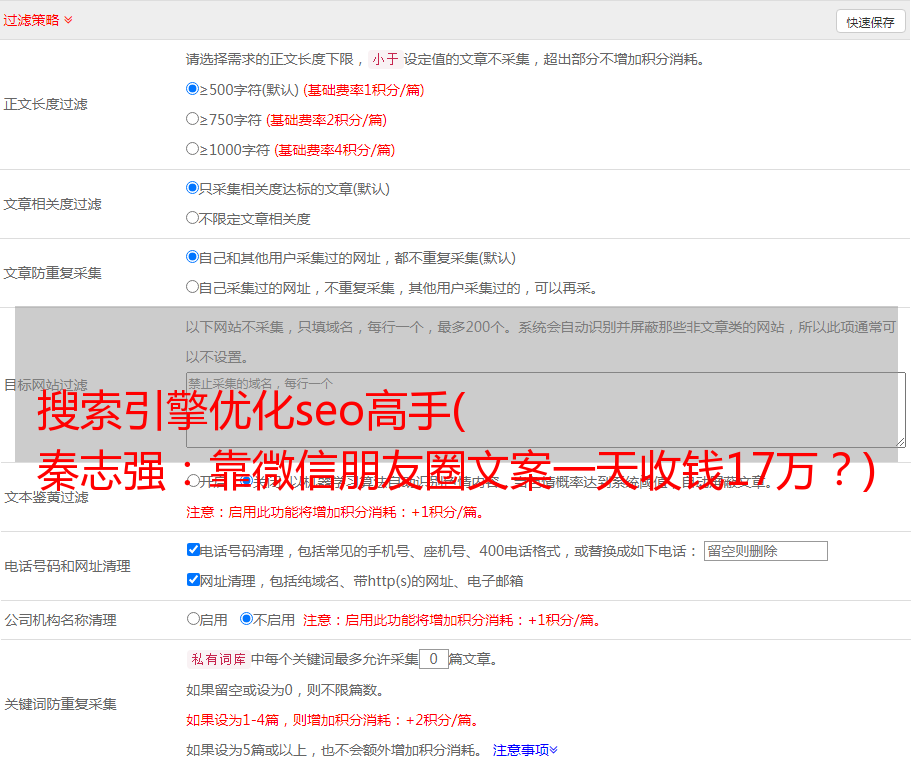Click the 电话号码和网址清理 row label
This screenshot has height=768, width=912.
[x=67, y=566]
